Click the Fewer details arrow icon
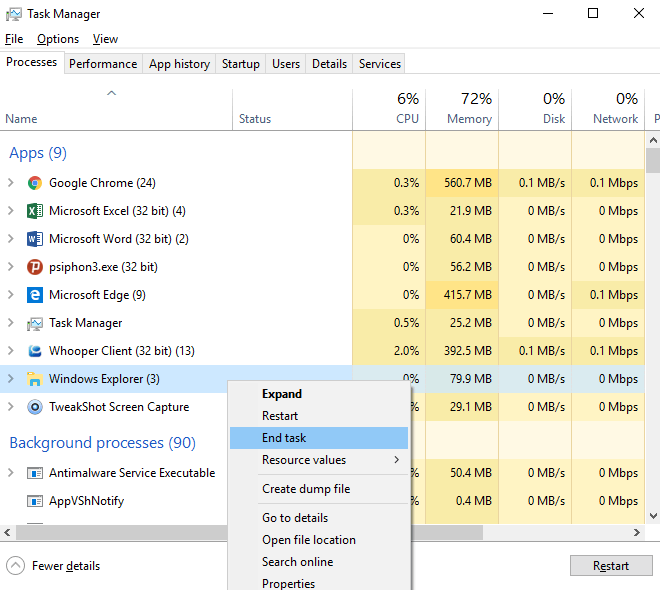Image resolution: width=660 pixels, height=590 pixels. [16, 566]
